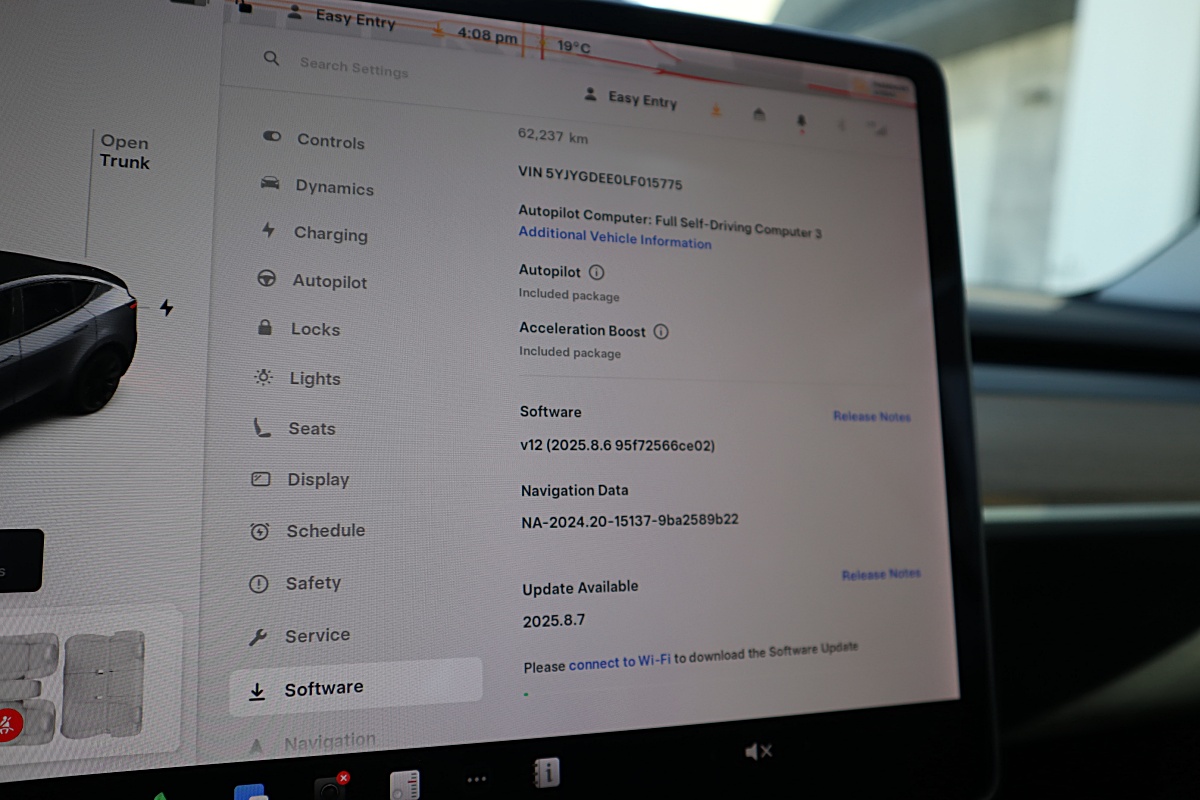This screenshot has width=1200, height=800.
Task: Tap the red seatbelt warning icon
Action: tap(9, 723)
